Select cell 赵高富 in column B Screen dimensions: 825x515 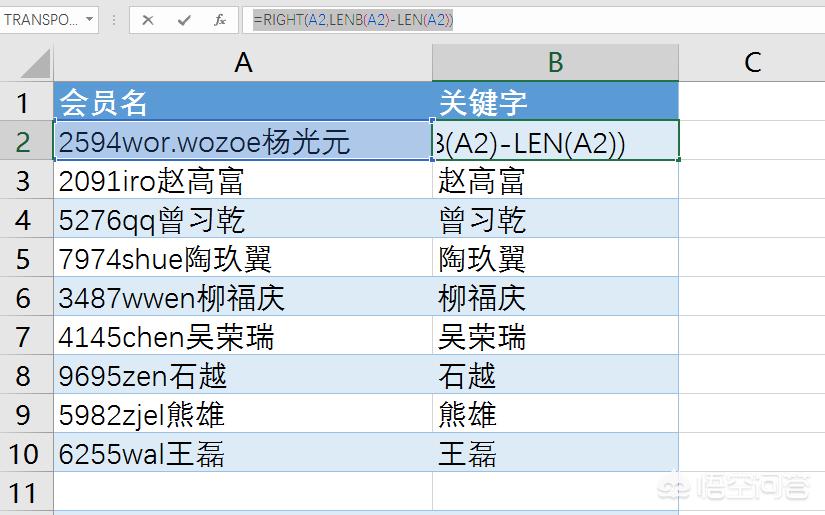point(556,179)
